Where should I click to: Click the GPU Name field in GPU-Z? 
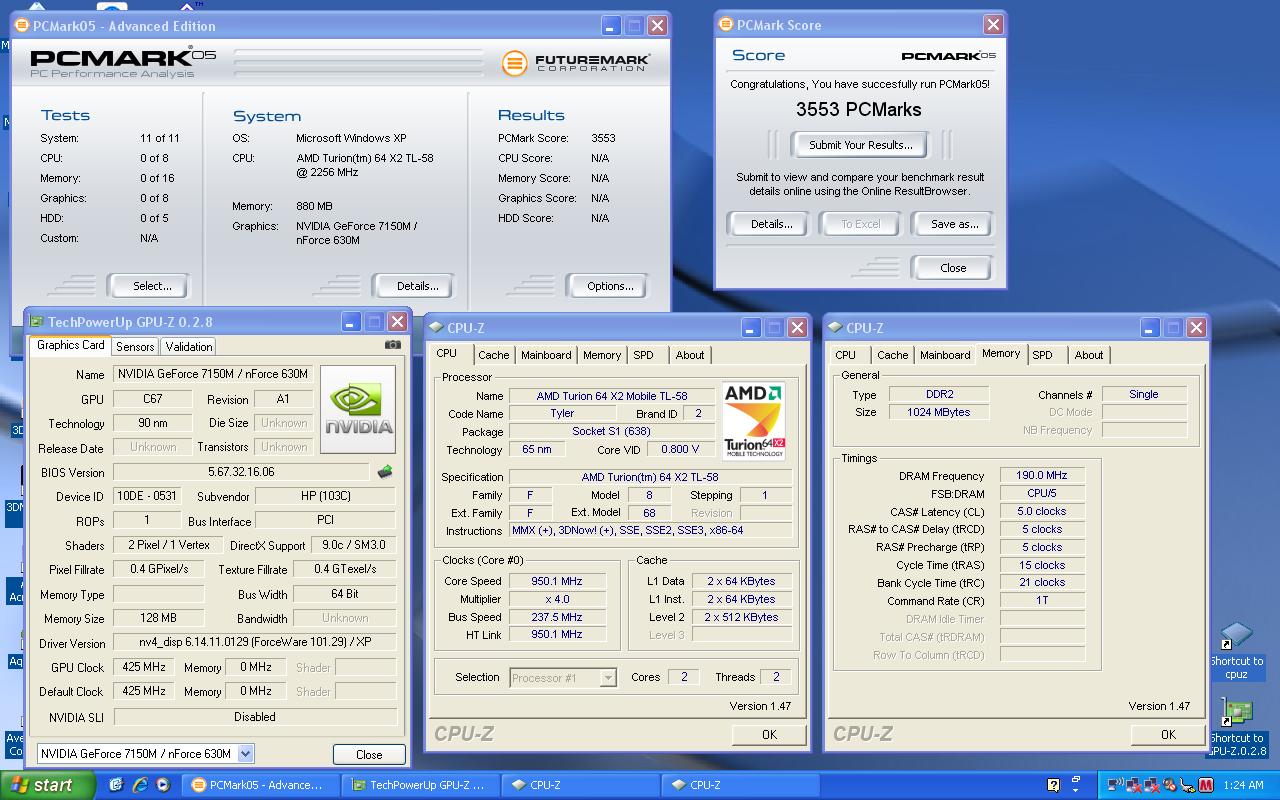pyautogui.click(x=213, y=374)
